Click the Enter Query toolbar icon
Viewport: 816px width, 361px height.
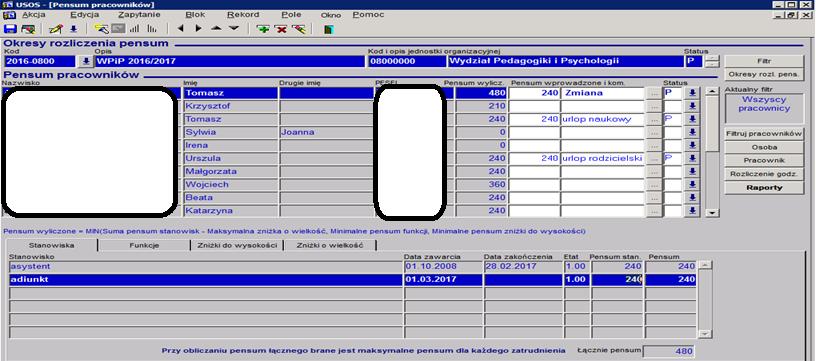[x=101, y=29]
